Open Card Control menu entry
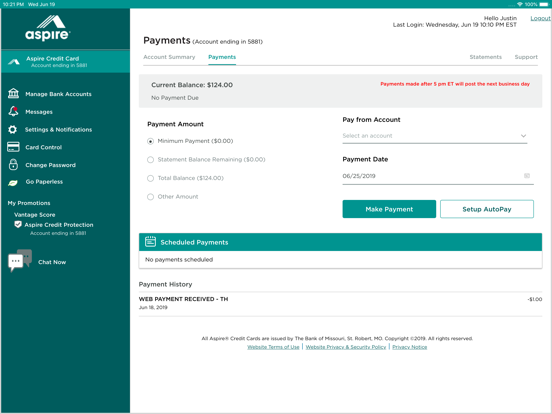Image resolution: width=552 pixels, height=414 pixels. [x=44, y=147]
